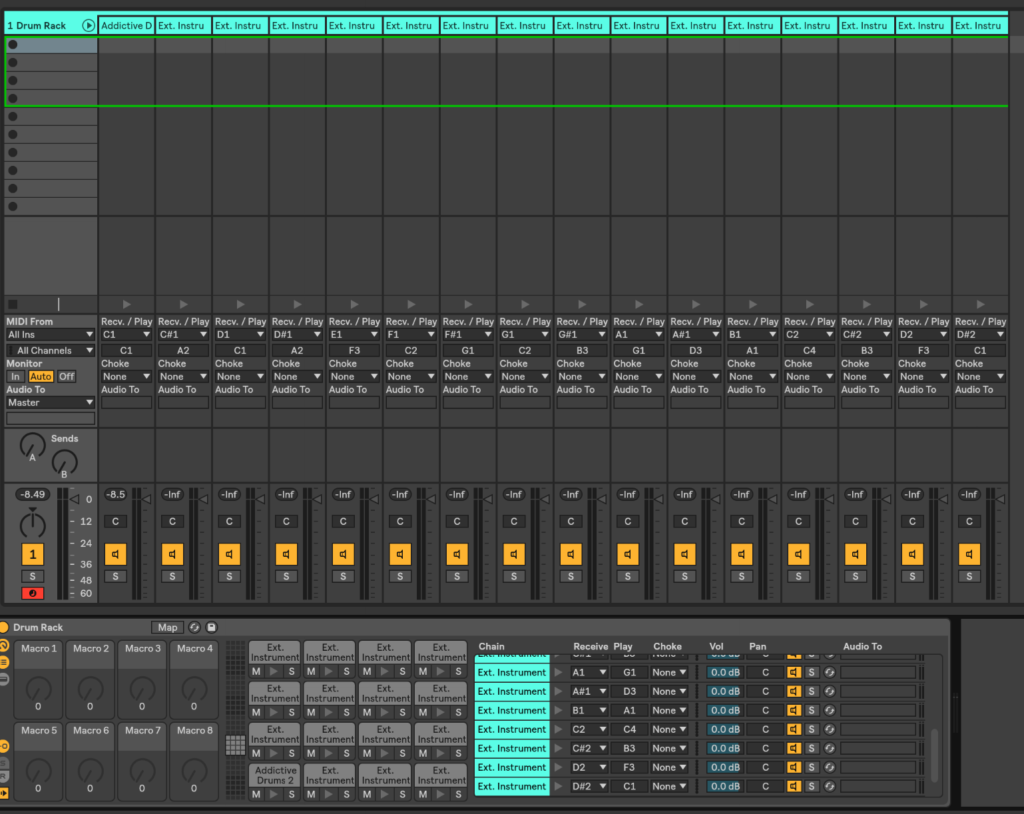Screen dimensions: 1024x814
Task: Set Monitor to In
Action: (x=15, y=376)
